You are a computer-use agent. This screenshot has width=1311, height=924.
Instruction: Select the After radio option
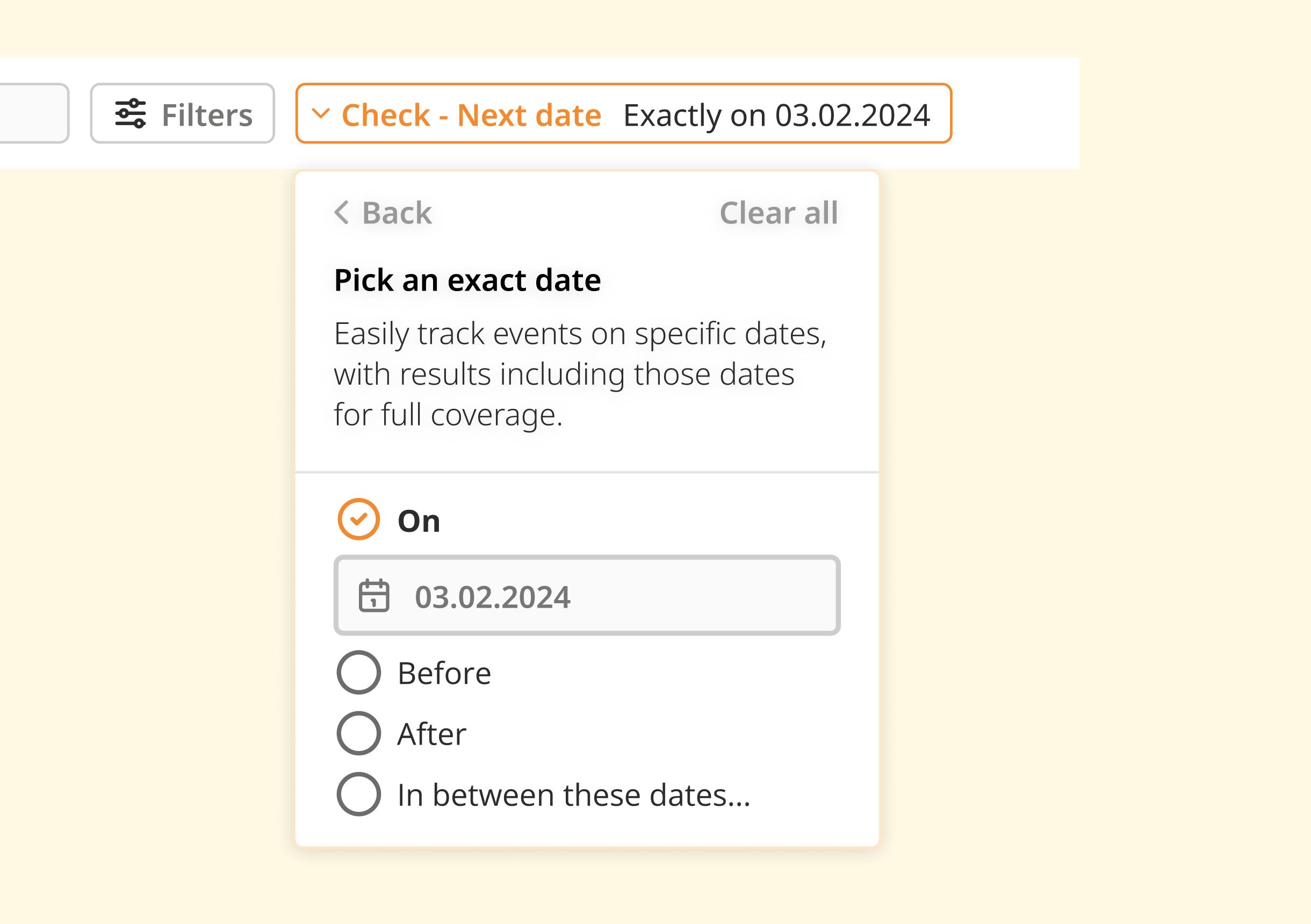pos(358,733)
